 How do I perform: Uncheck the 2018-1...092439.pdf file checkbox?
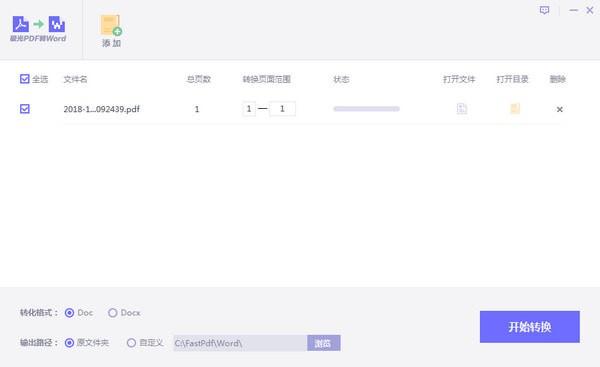[x=24, y=109]
